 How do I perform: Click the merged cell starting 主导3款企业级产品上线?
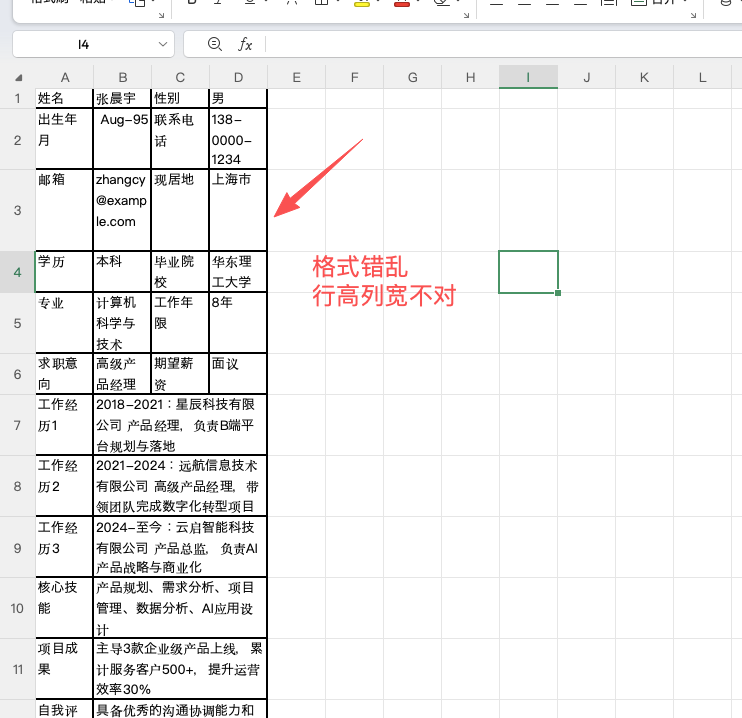(180, 669)
